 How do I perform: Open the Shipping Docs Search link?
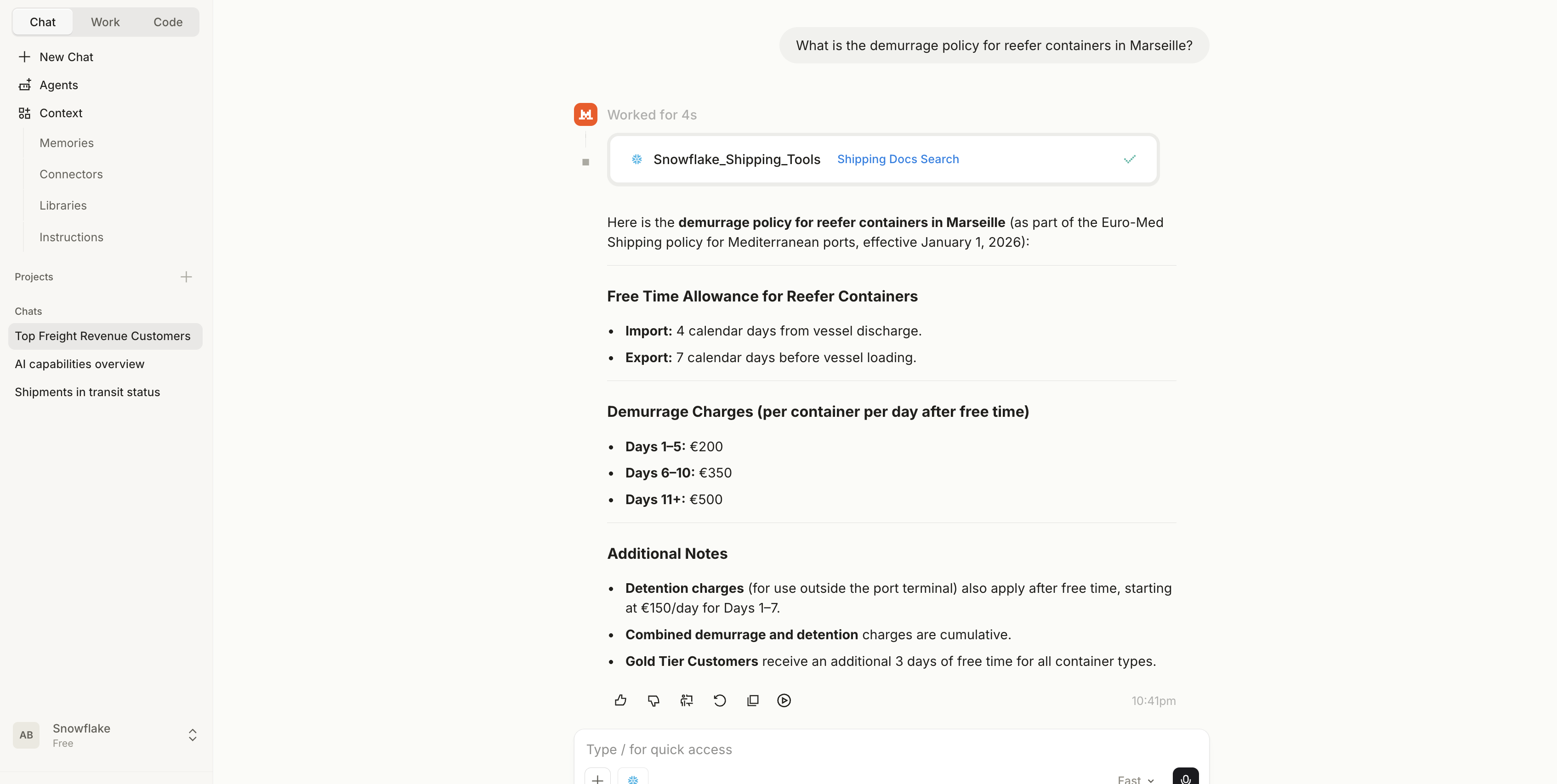tap(898, 159)
